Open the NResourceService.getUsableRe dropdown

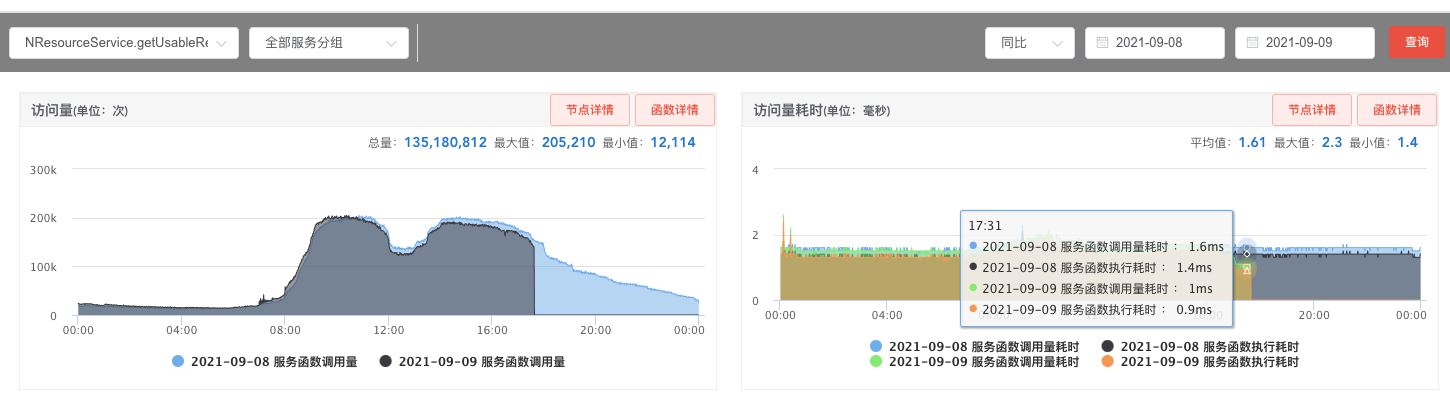tap(124, 43)
